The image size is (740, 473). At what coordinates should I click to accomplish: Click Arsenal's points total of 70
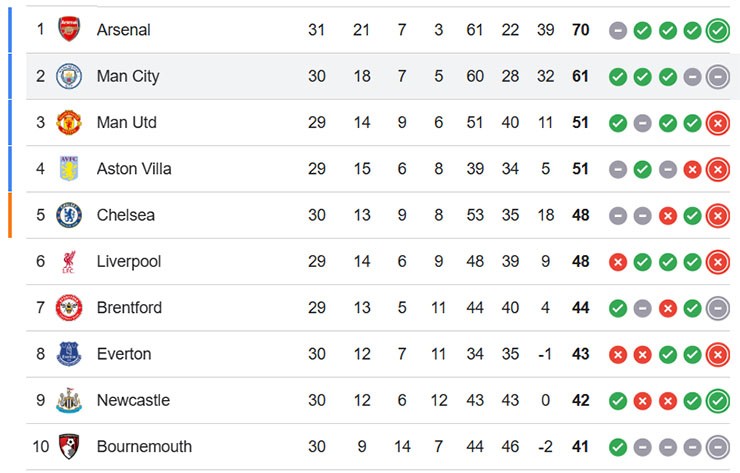(x=580, y=30)
